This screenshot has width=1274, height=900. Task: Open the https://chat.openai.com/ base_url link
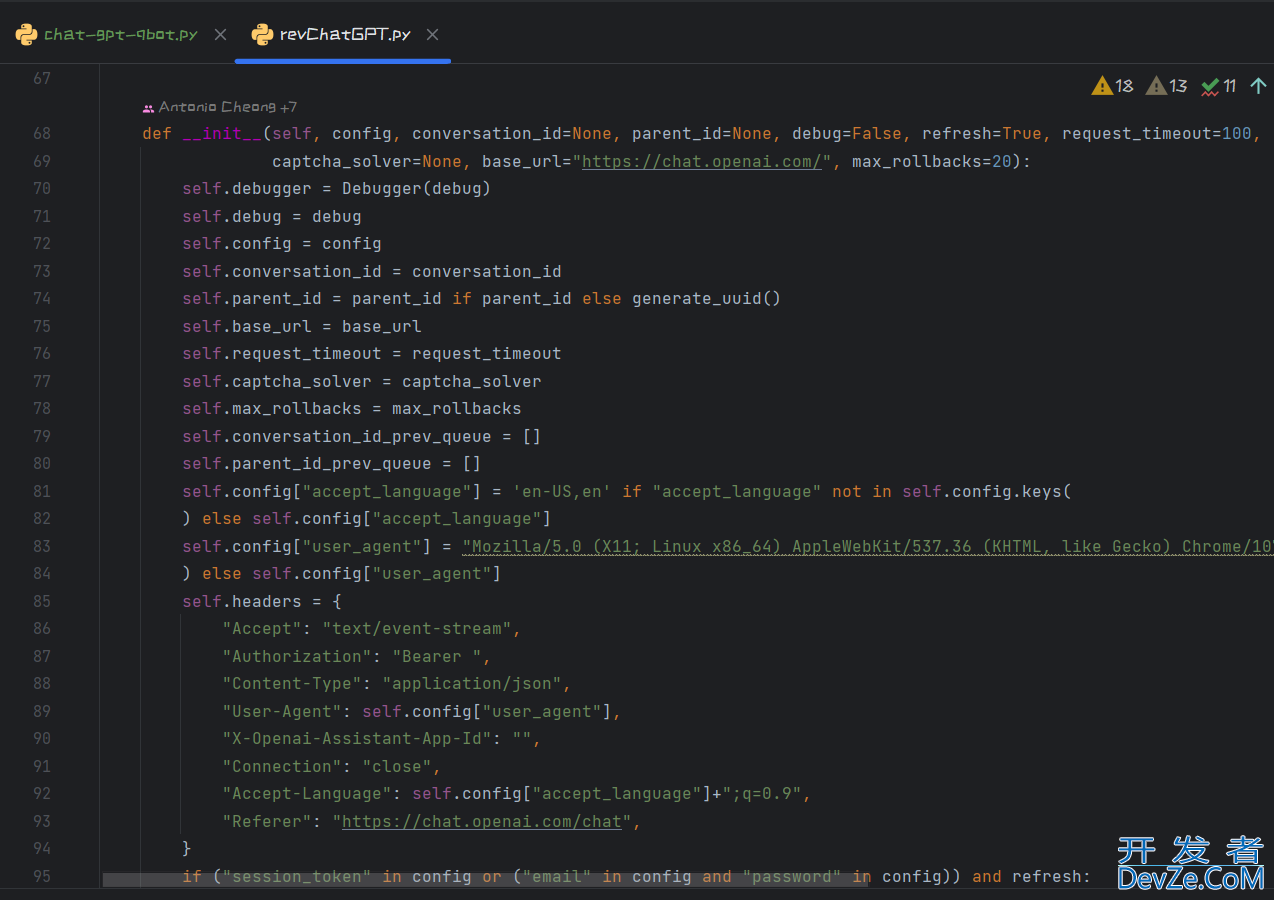(702, 161)
